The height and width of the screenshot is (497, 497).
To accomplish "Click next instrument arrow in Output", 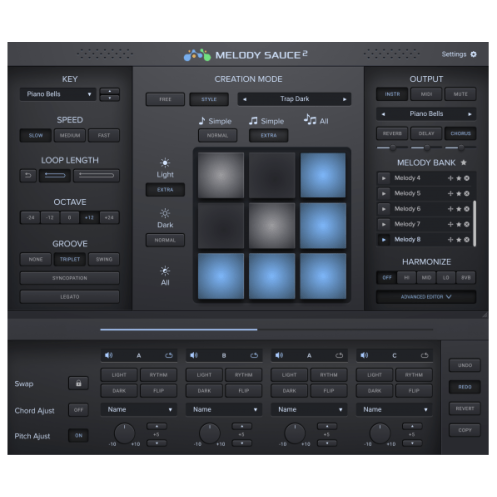I will tap(470, 114).
